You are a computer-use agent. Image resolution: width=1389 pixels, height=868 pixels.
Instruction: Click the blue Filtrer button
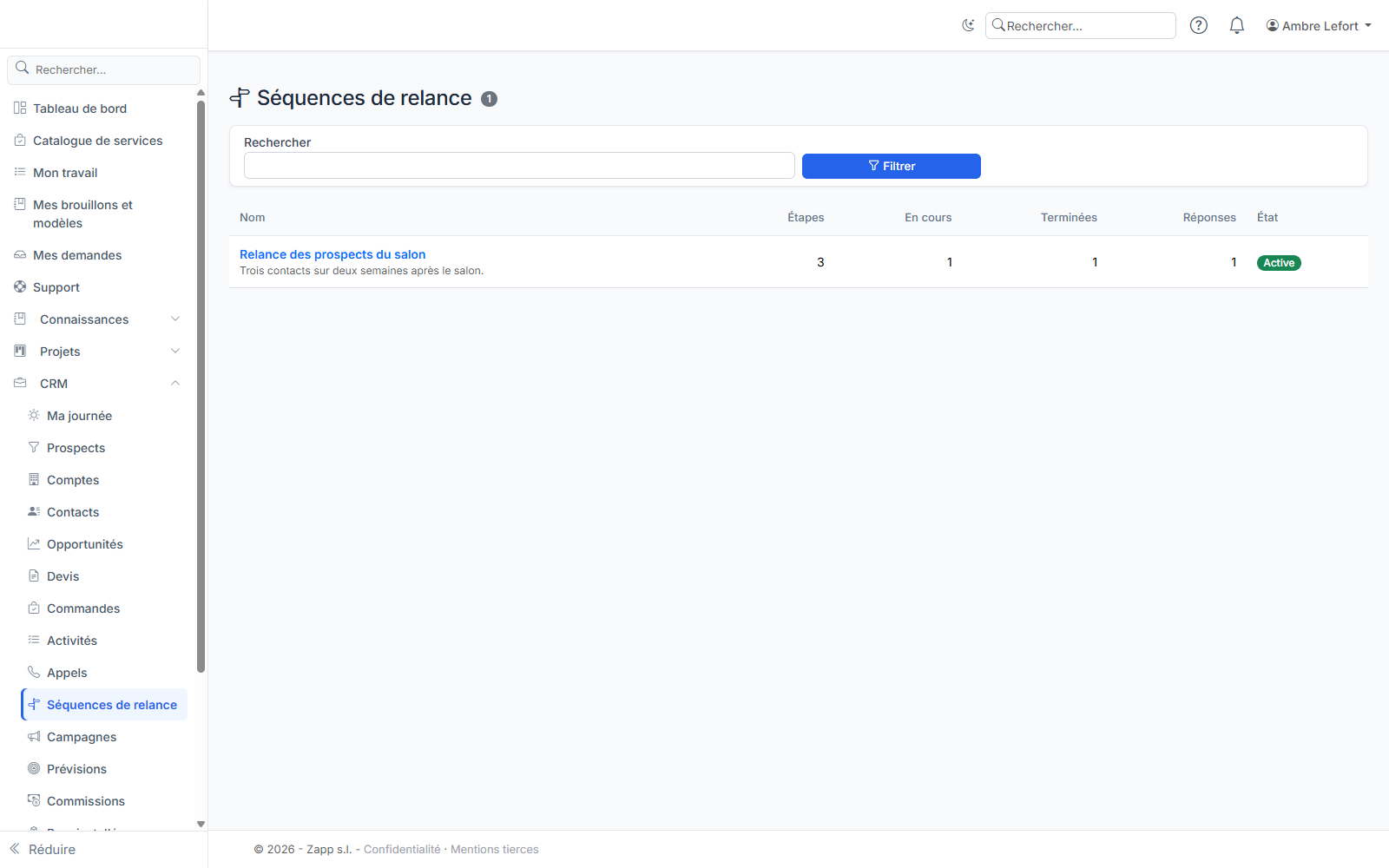click(892, 166)
